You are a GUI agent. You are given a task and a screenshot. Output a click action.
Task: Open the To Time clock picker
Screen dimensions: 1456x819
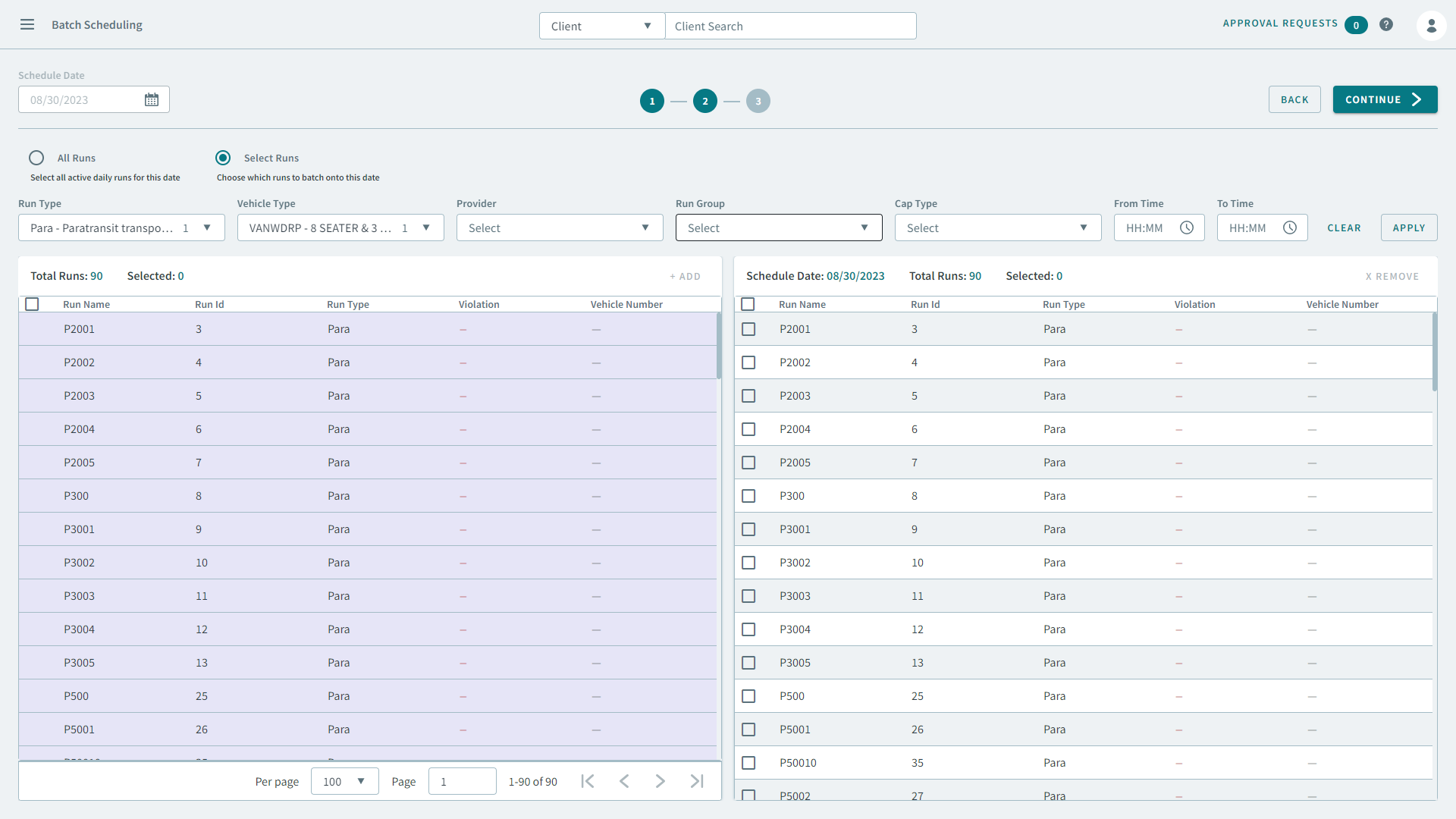[x=1290, y=227]
